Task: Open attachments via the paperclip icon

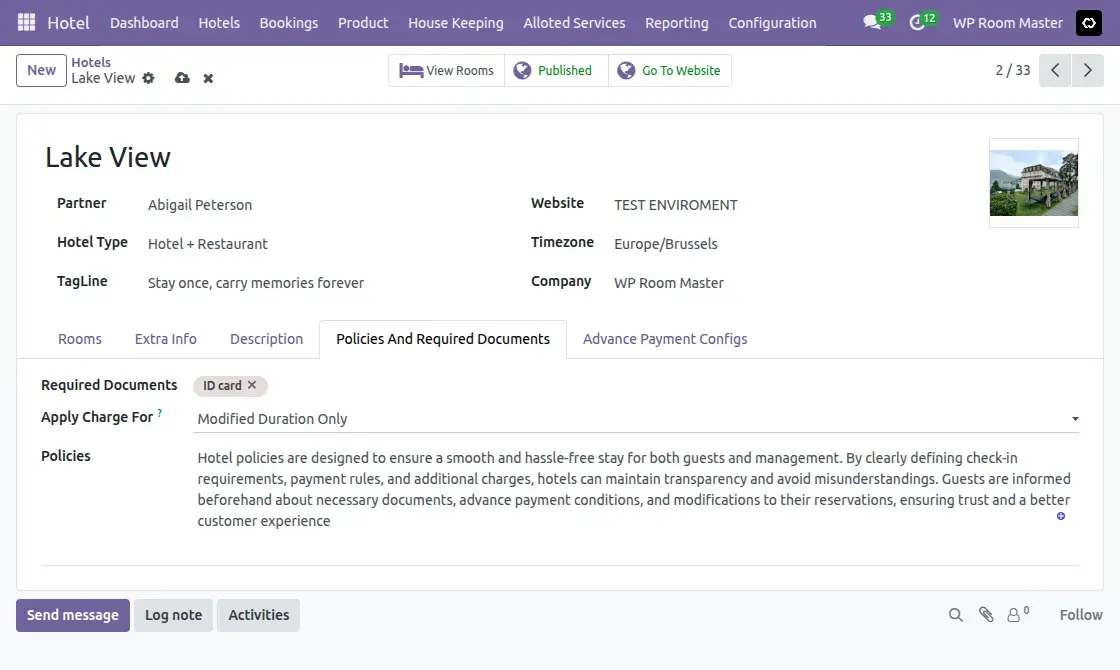Action: click(986, 614)
